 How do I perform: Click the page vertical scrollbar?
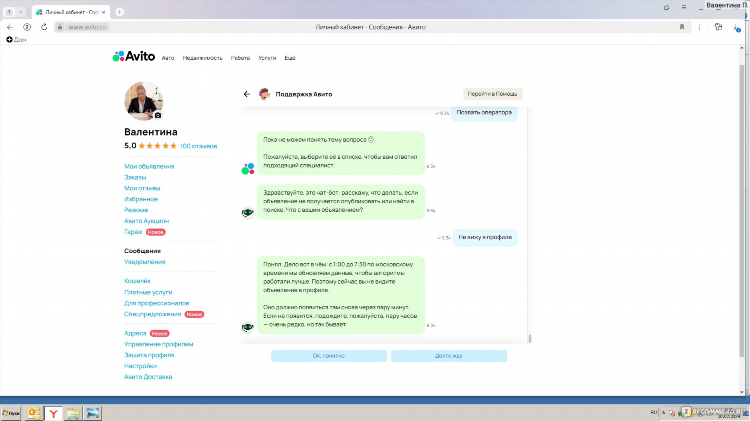click(x=742, y=210)
